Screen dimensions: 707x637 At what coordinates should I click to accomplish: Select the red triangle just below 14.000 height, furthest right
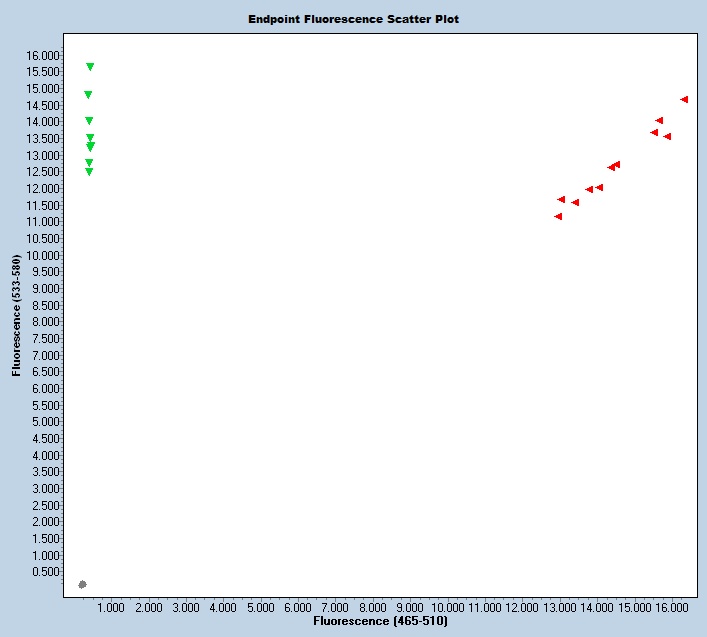(667, 136)
